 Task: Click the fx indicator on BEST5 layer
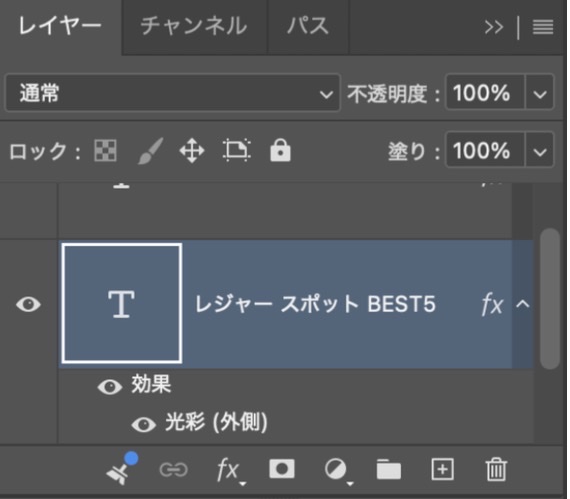pyautogui.click(x=492, y=305)
